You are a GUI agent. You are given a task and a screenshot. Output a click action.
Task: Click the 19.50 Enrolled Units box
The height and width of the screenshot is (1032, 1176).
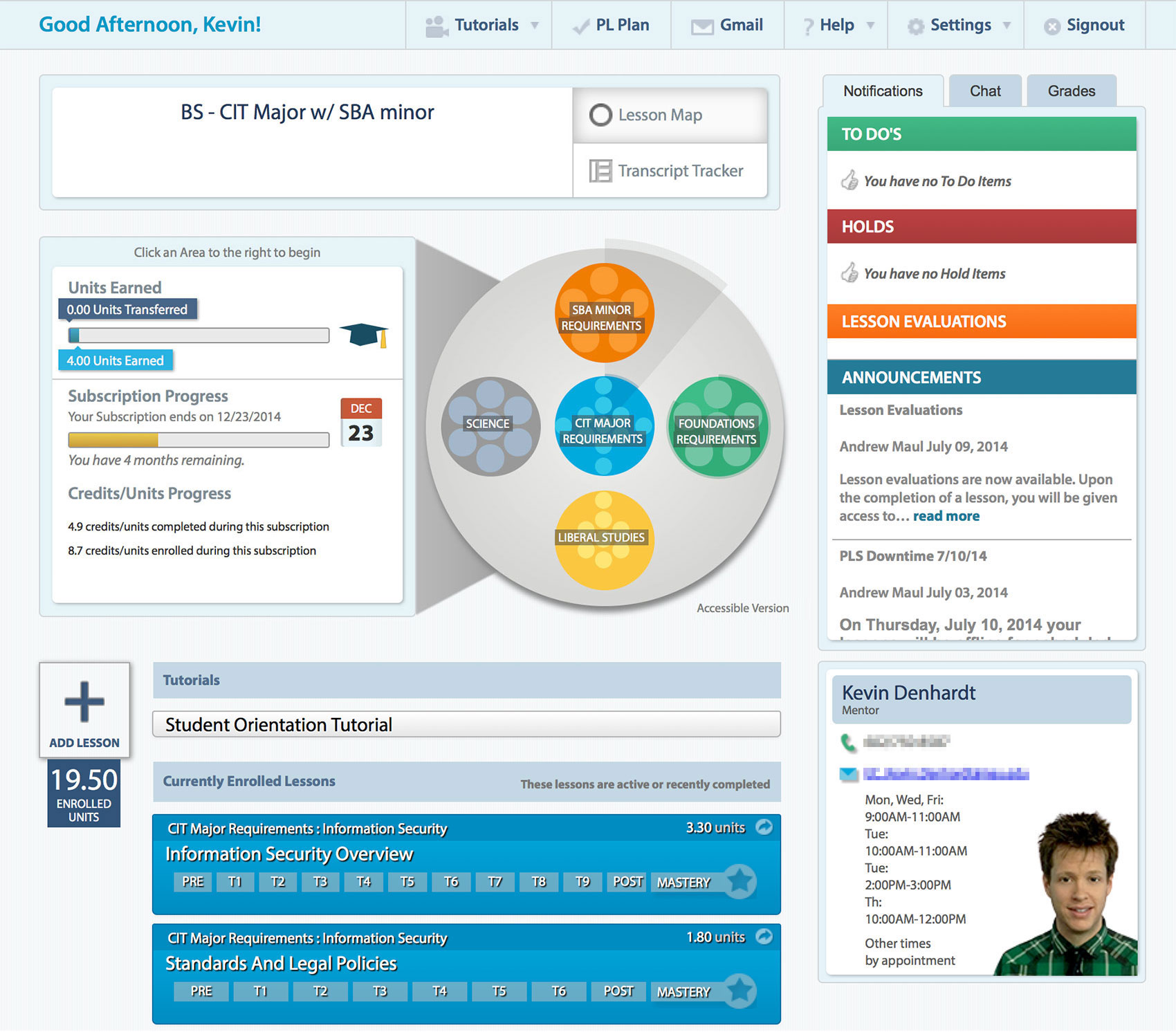(84, 793)
